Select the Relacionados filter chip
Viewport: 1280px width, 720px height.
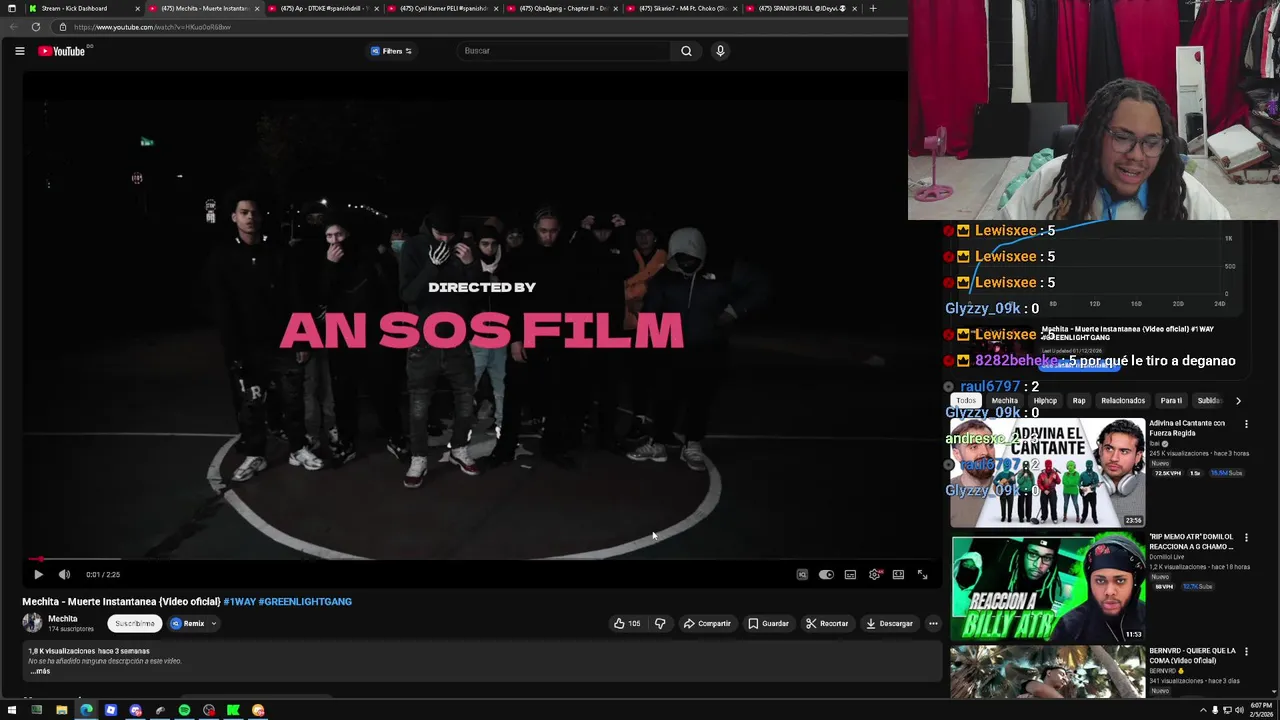pyautogui.click(x=1123, y=401)
